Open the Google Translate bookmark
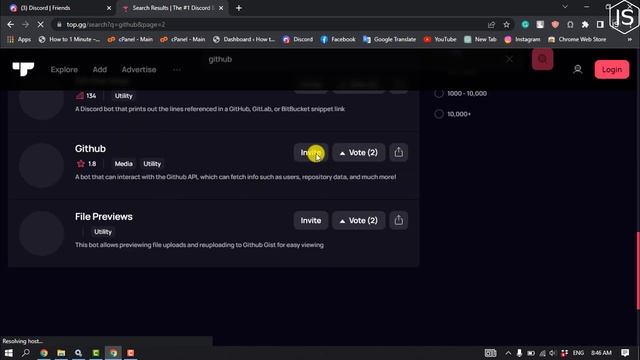Viewport: 640px width, 360px height. pyautogui.click(x=389, y=39)
